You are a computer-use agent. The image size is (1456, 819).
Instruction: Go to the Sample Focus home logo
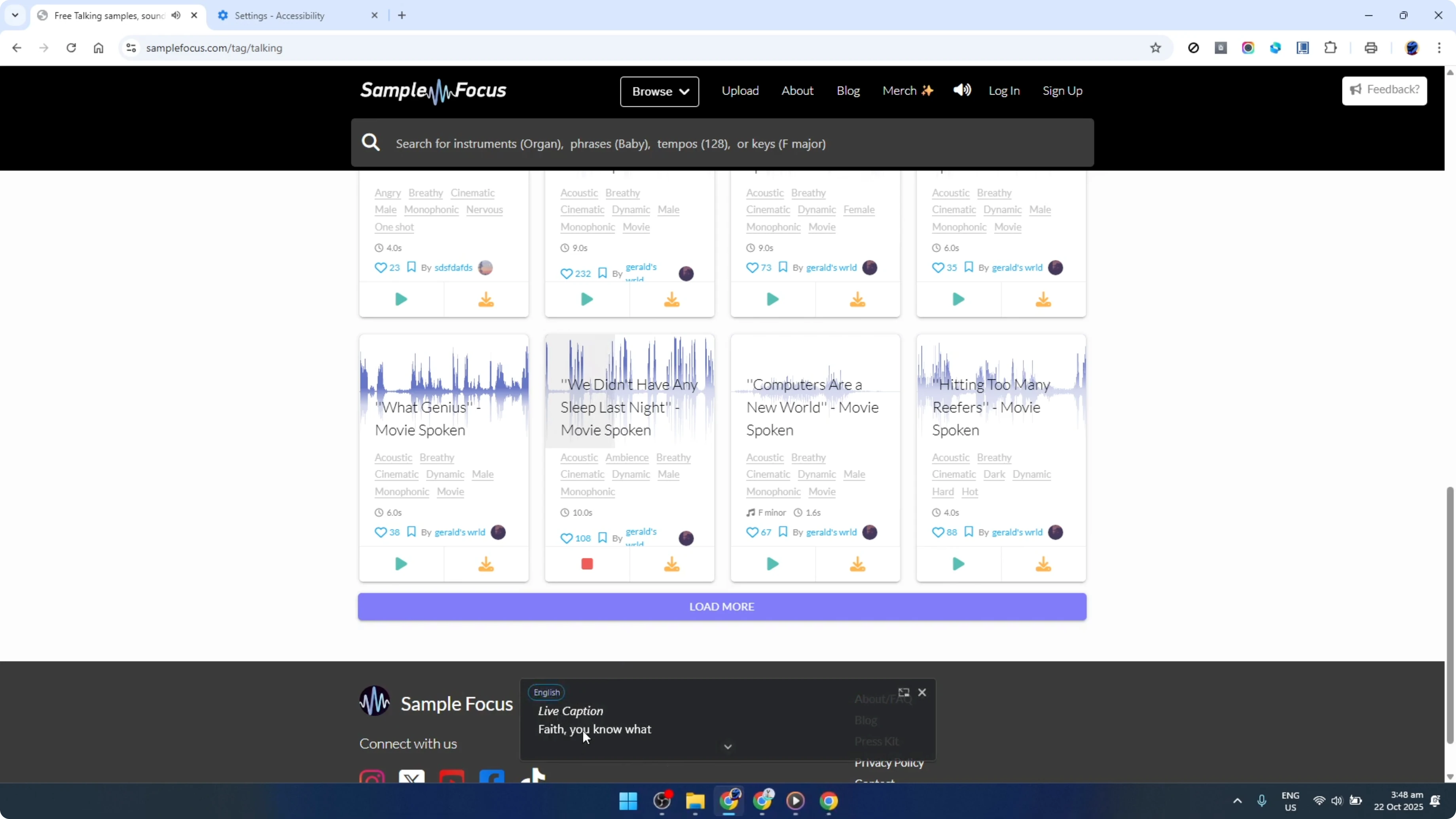(433, 91)
